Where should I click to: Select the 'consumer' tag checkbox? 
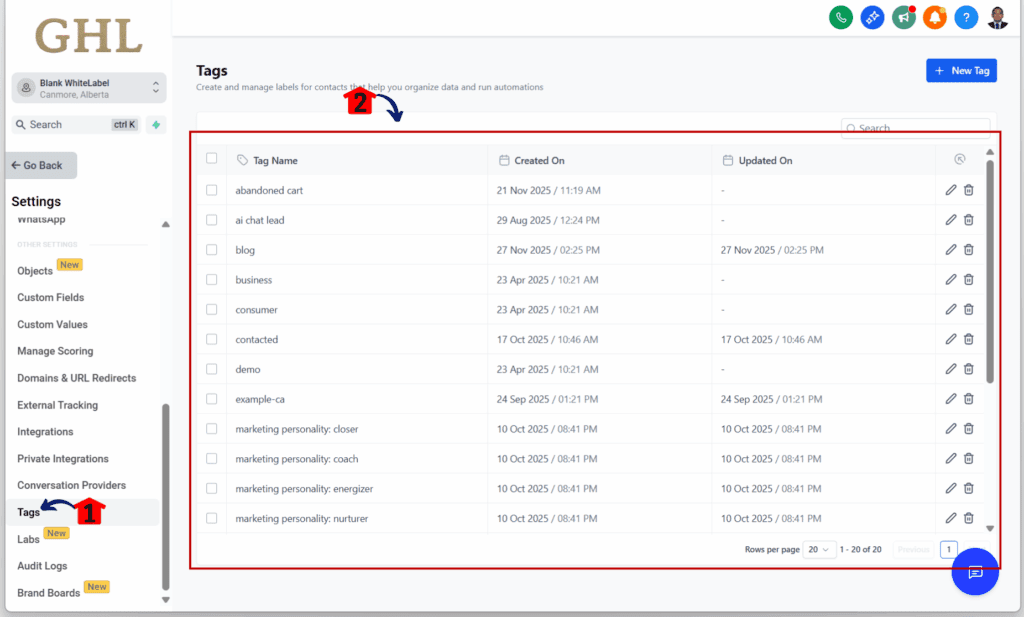[x=211, y=310]
